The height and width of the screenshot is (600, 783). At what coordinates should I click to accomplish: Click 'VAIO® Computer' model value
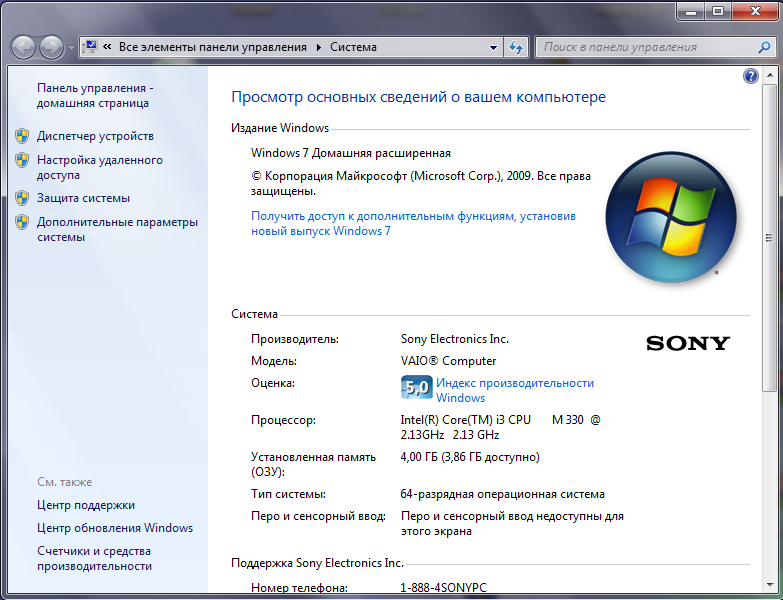(x=448, y=361)
